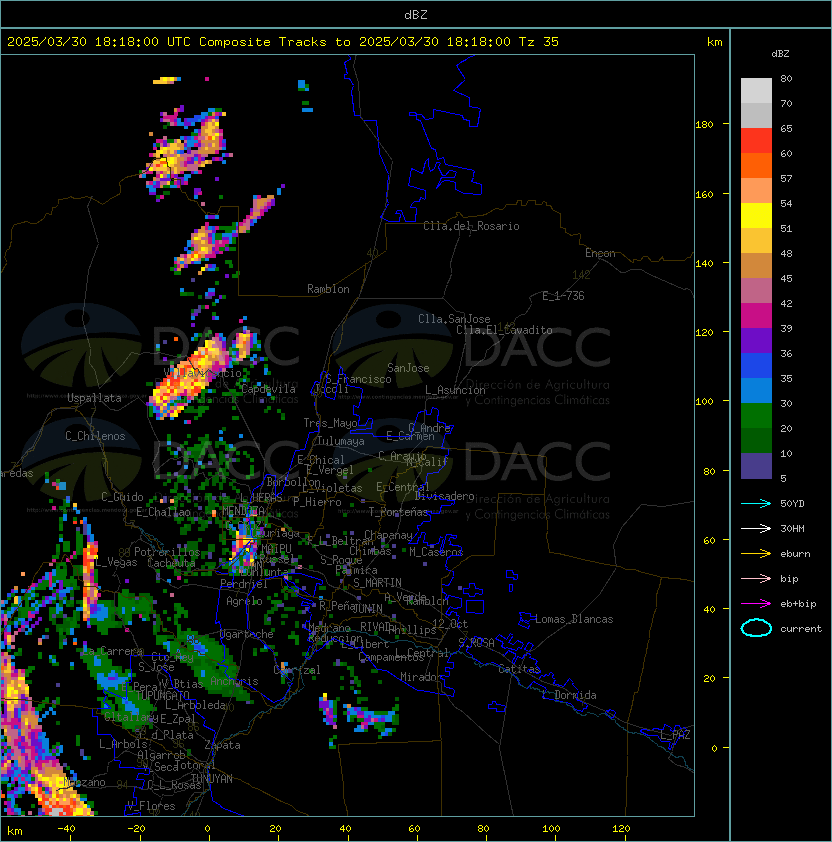
Task: Choose the bright green 20 dBZ legend swatch
Action: (756, 416)
